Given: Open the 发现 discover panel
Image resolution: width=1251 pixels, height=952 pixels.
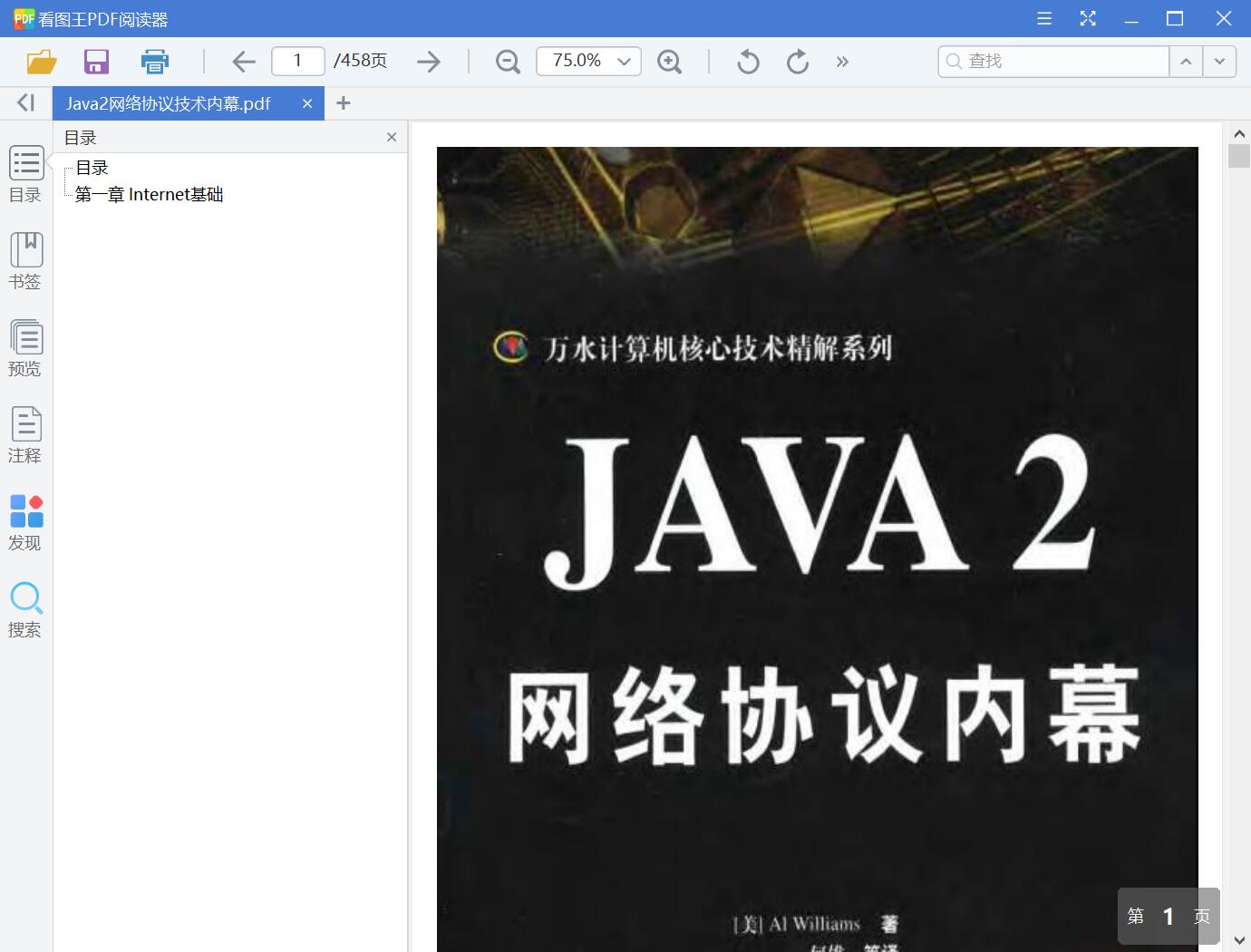Looking at the screenshot, I should pos(25,523).
